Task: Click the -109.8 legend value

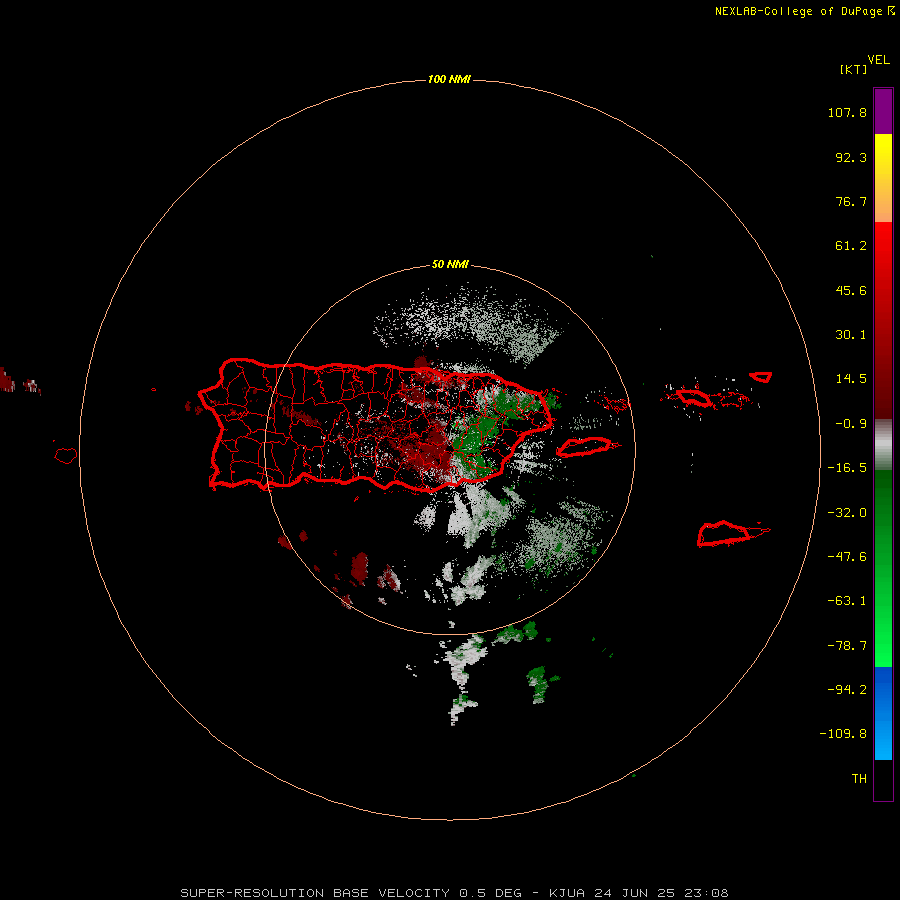Action: tap(843, 734)
